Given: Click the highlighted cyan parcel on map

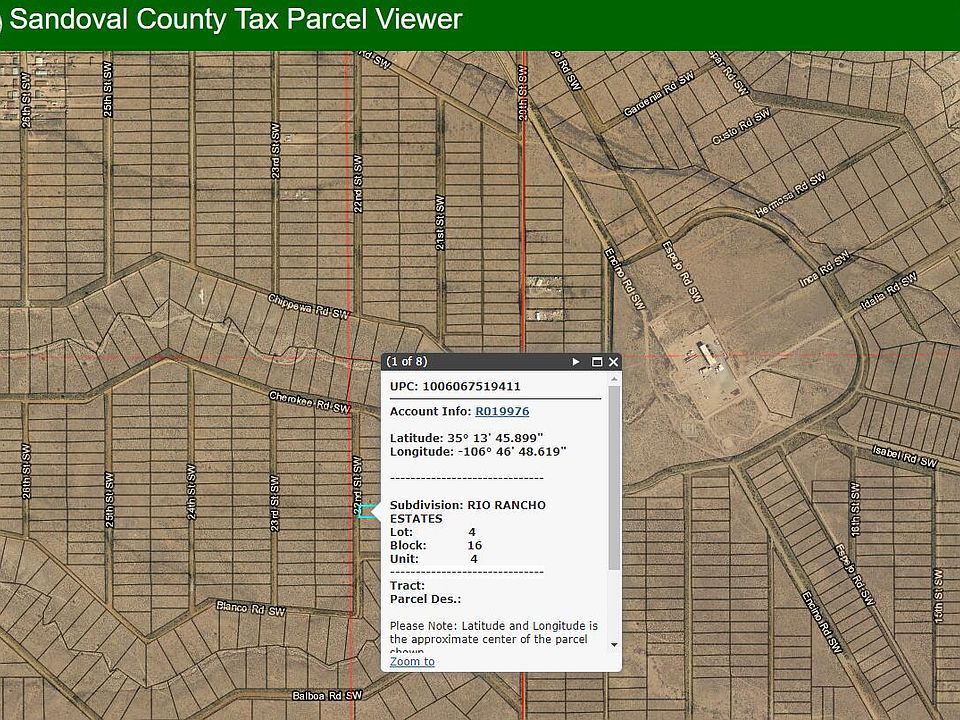Looking at the screenshot, I should pos(367,512).
